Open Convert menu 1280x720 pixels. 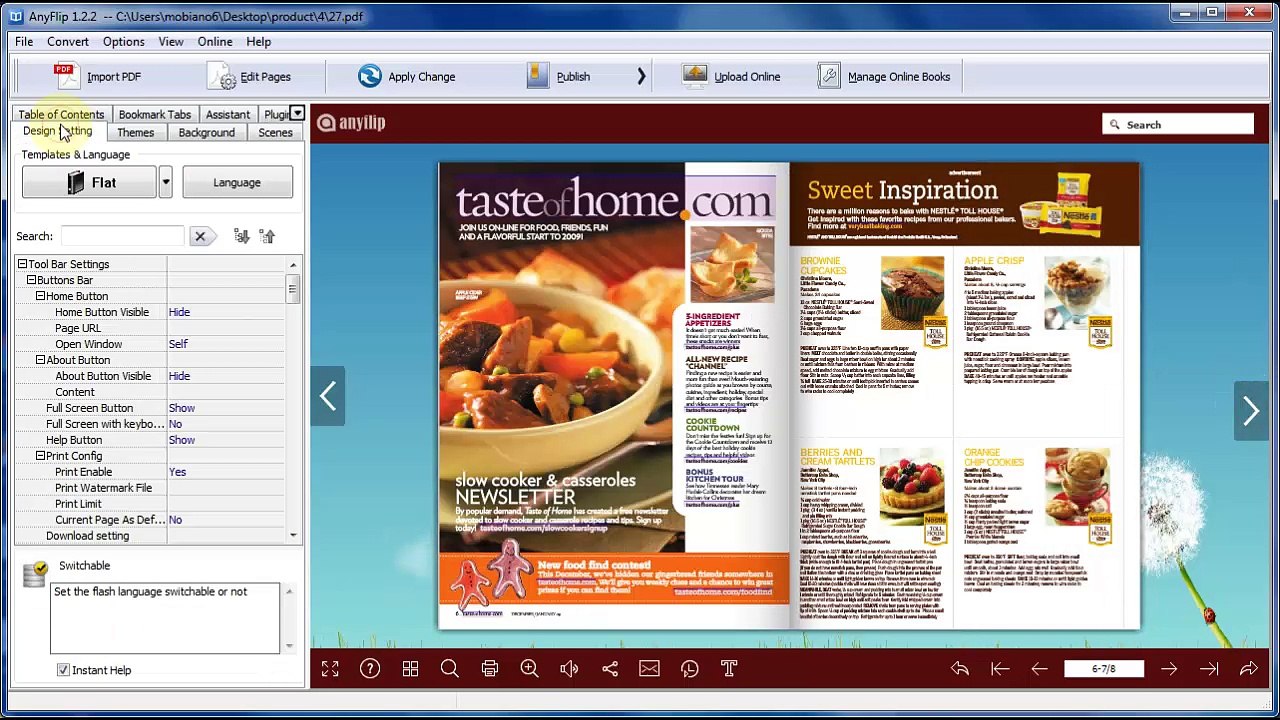[x=68, y=42]
